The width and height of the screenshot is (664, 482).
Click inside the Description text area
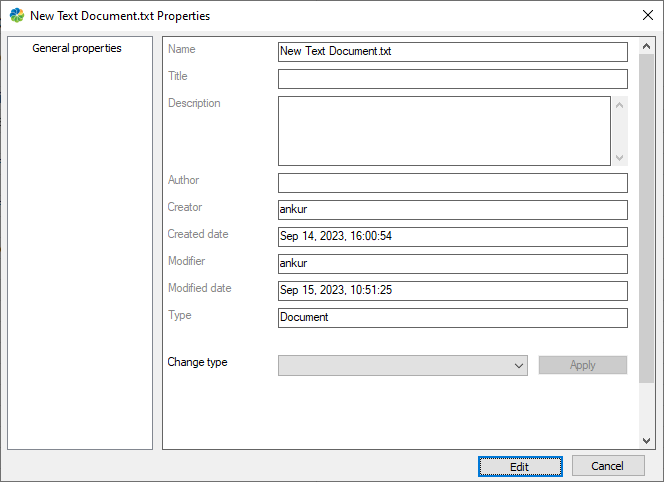(x=443, y=130)
